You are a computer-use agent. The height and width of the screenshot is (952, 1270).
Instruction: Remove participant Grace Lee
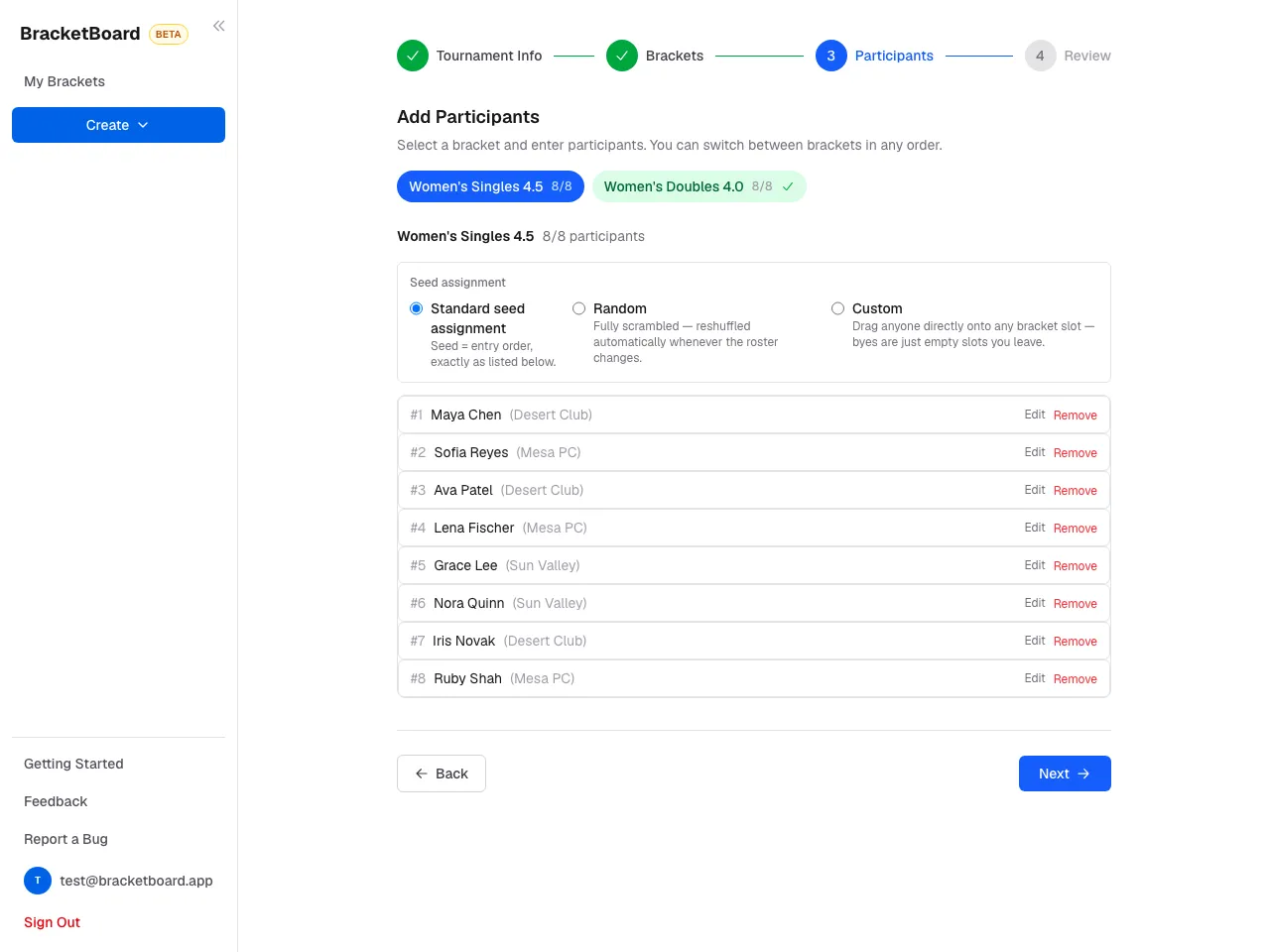(1076, 566)
